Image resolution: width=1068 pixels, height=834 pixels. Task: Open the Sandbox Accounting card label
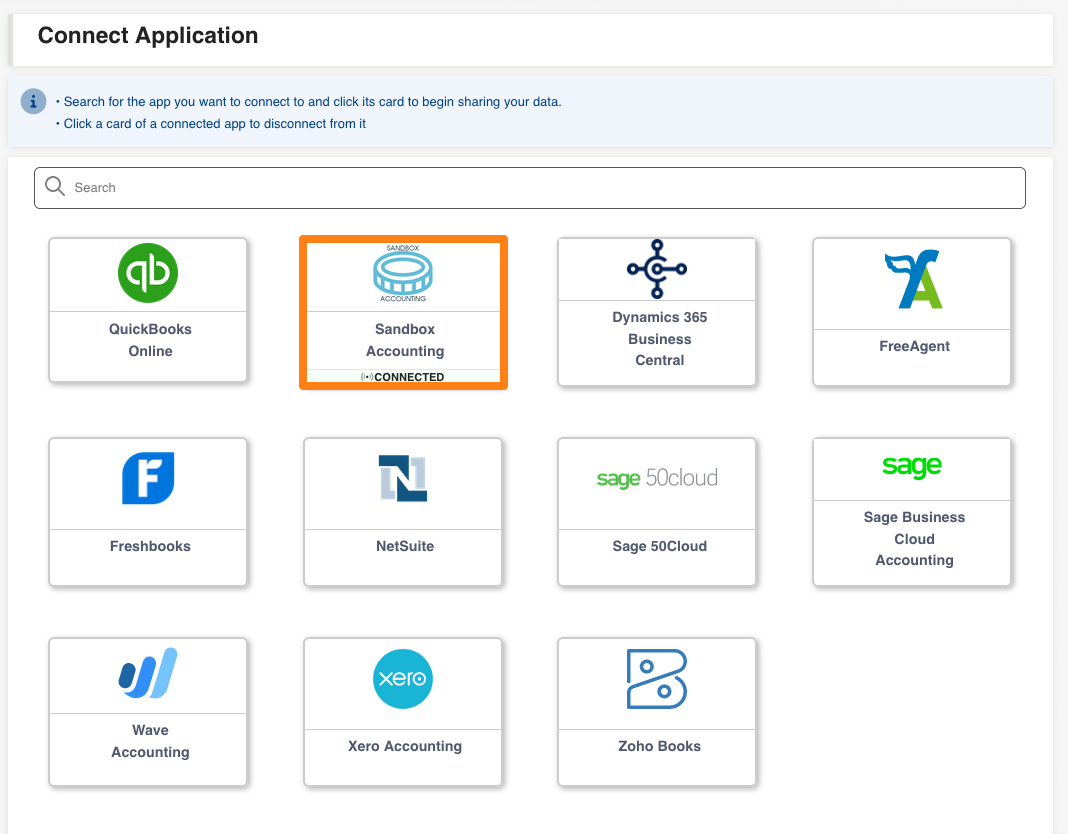pos(405,340)
